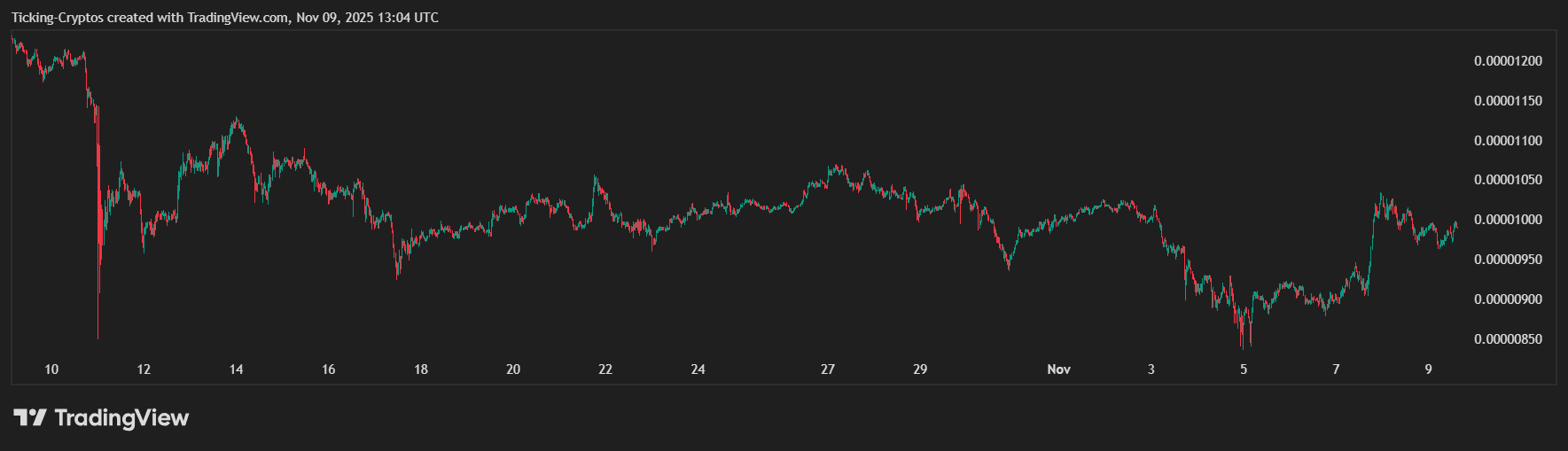Viewport: 1568px width, 451px height.
Task: Select the 0.00001000 price axis label
Action: (x=1508, y=220)
